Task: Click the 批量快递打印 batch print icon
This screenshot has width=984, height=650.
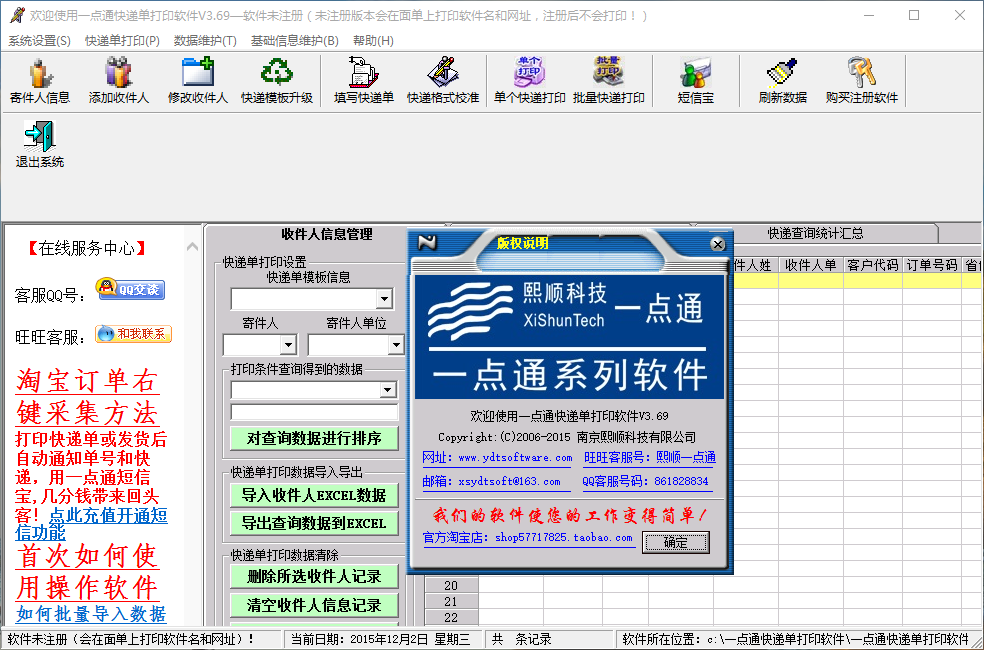Action: [608, 80]
